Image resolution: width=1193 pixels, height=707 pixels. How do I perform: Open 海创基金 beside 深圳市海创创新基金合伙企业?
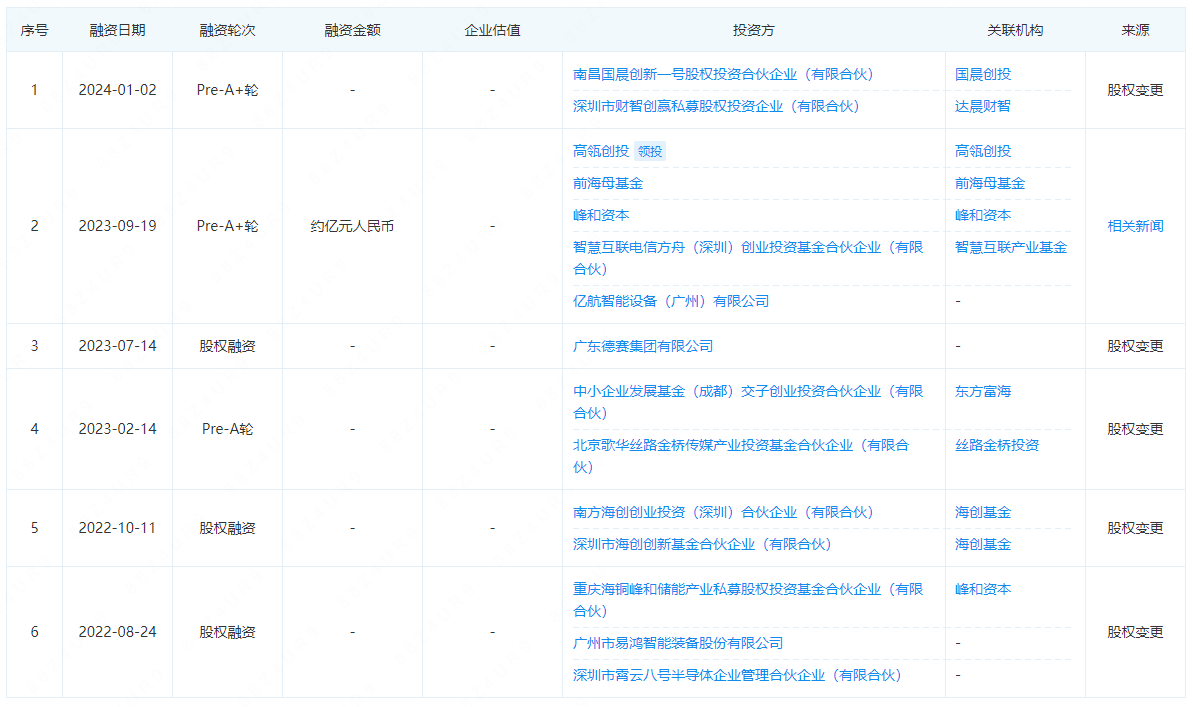point(983,544)
